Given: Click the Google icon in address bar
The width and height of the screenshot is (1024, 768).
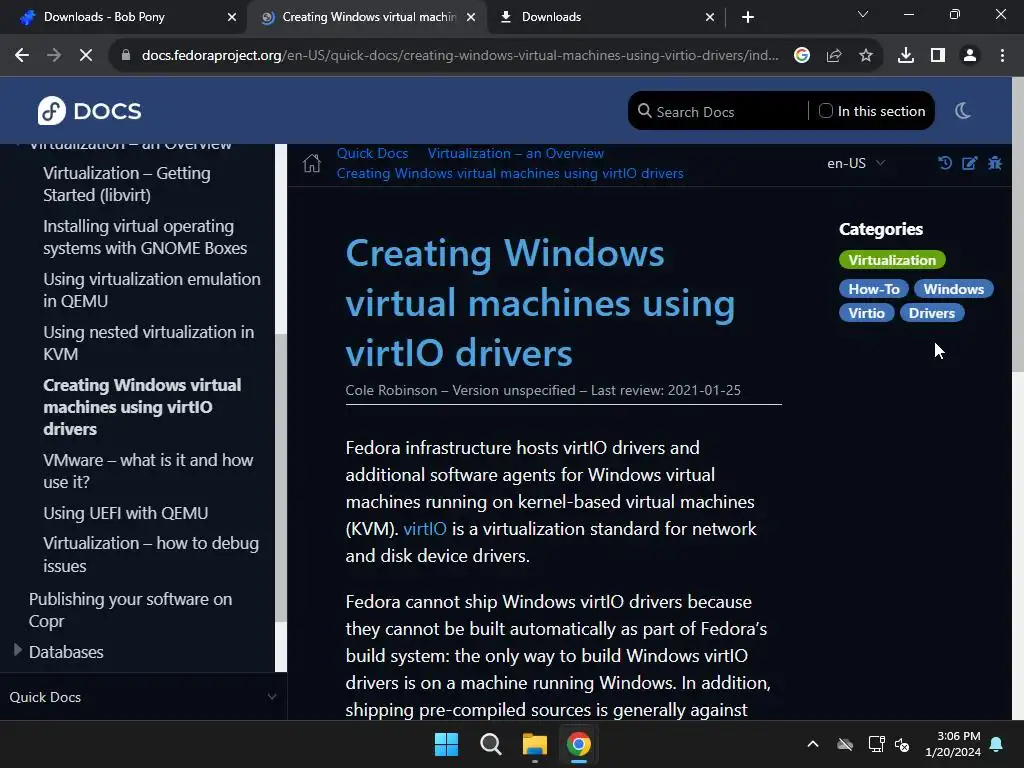Looking at the screenshot, I should (802, 56).
